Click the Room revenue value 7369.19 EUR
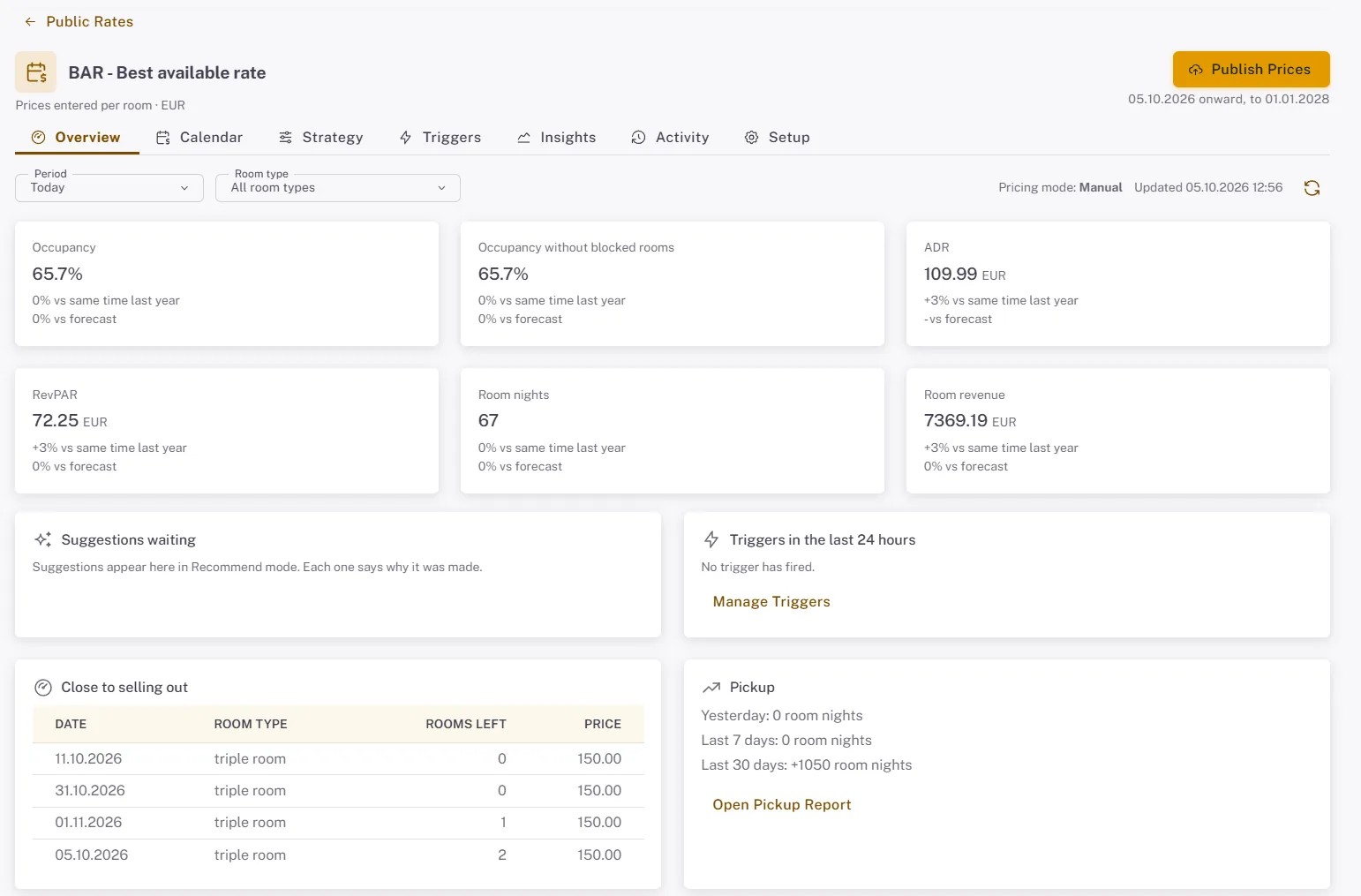Viewport: 1361px width, 896px height. (970, 421)
